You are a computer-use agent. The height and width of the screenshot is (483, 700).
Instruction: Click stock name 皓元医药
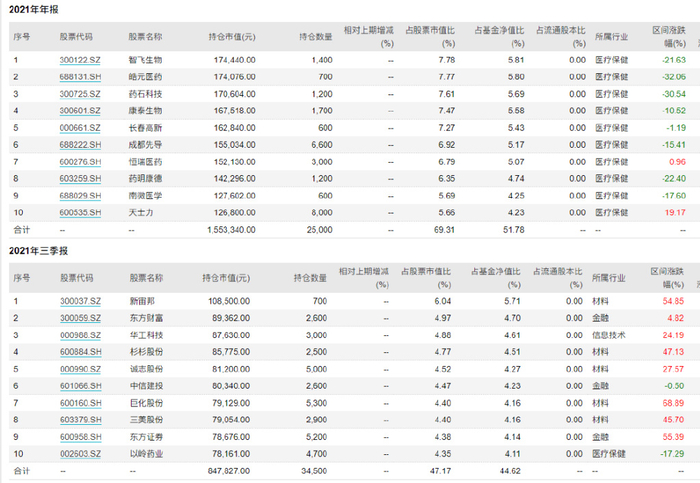pyautogui.click(x=145, y=77)
